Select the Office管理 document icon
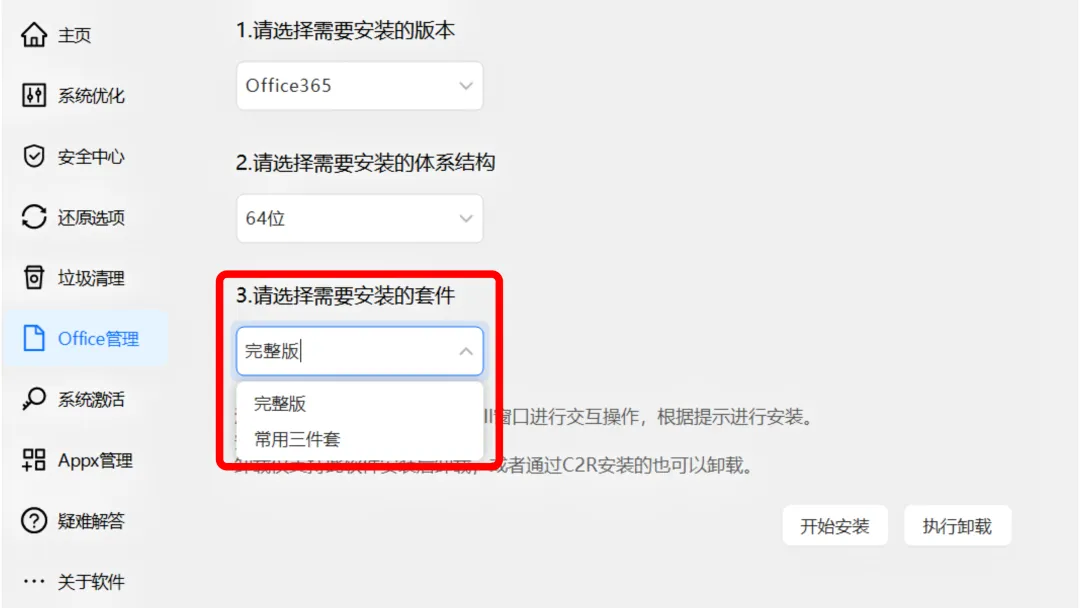Viewport: 1080px width, 608px height. 34,338
